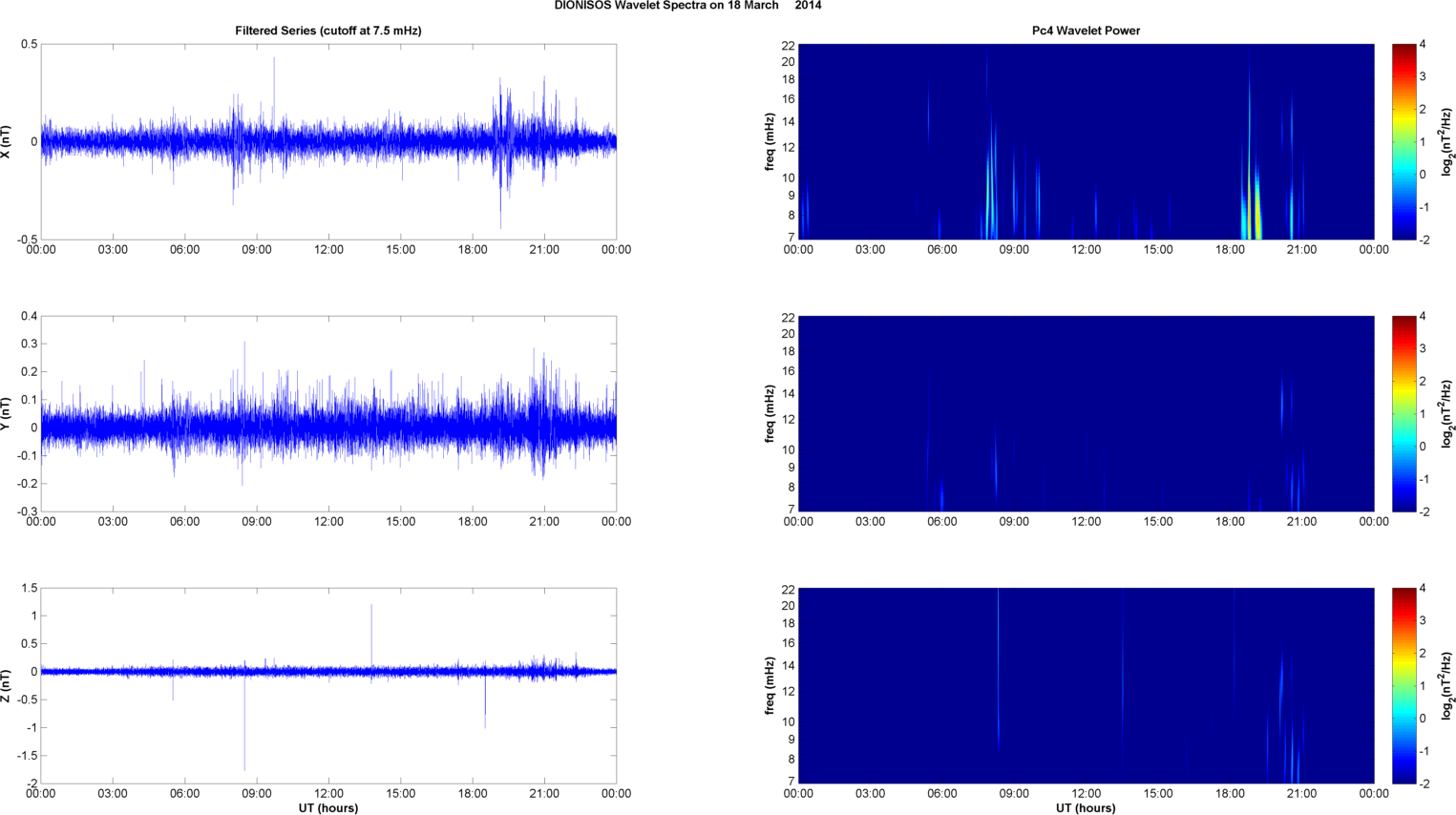
Task: Click 'UT (hours)' label under the bottom spectrogram
Action: [1086, 808]
